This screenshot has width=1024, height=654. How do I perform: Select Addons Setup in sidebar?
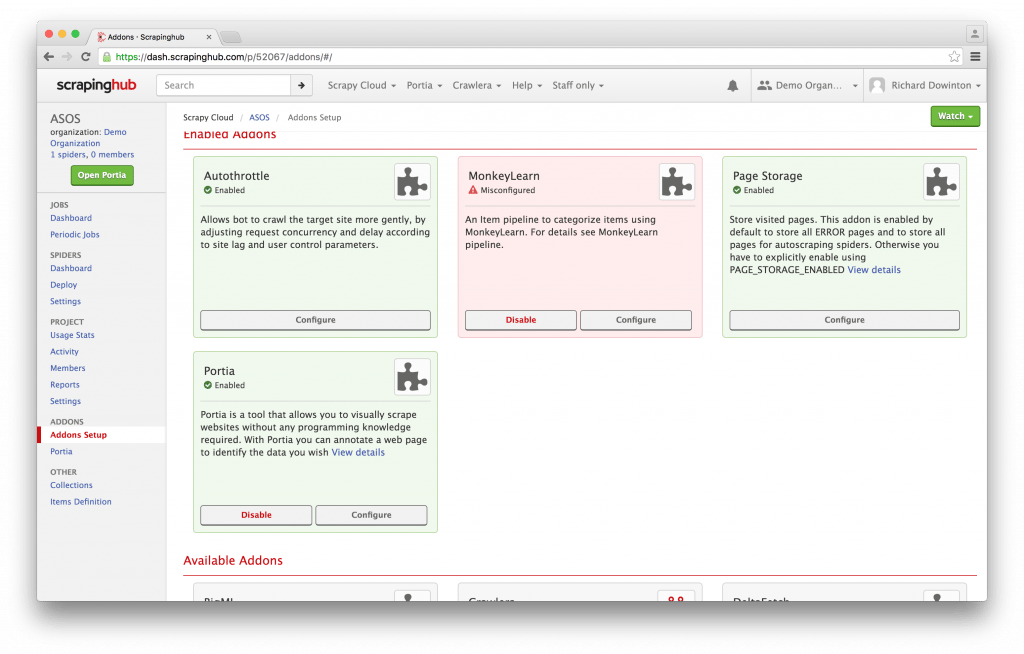pos(78,435)
